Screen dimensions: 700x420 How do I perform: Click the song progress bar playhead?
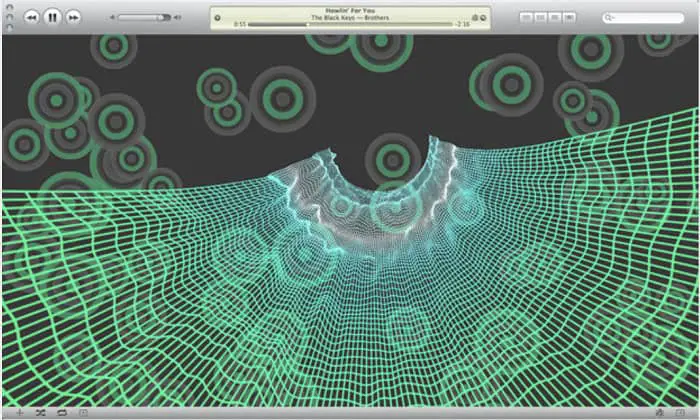tap(308, 25)
